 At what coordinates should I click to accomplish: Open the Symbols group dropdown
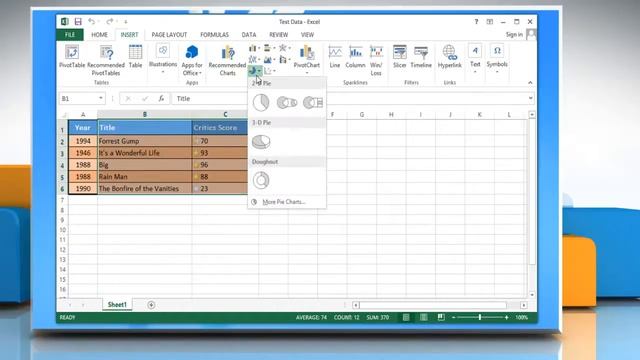(x=497, y=59)
